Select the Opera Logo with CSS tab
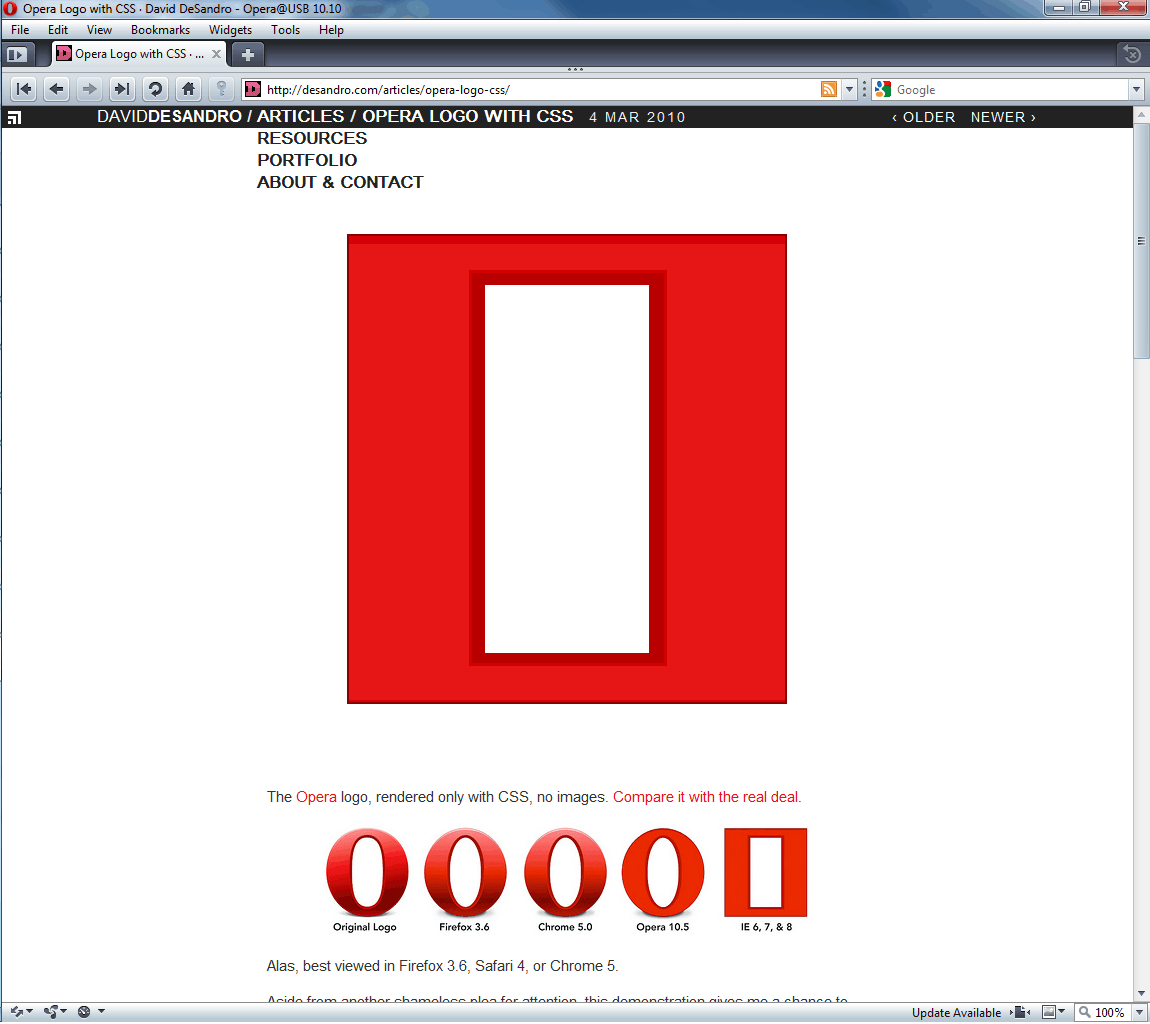 click(x=139, y=54)
